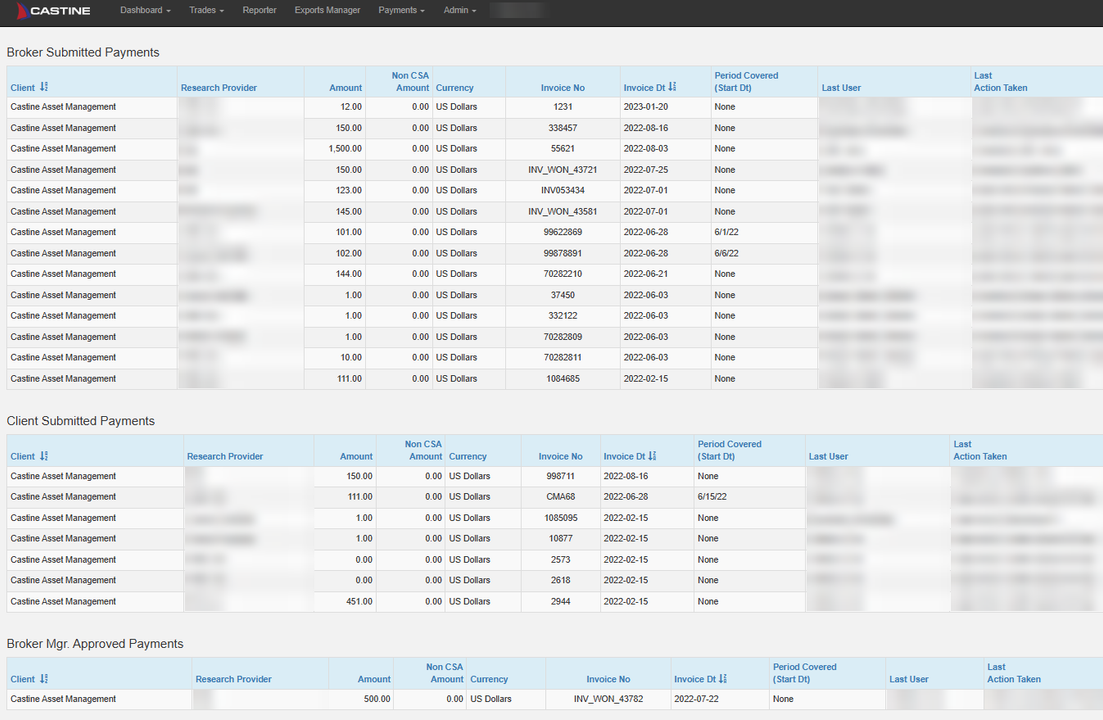The image size is (1103, 720).
Task: Select invoice number 1084685
Action: tap(563, 379)
